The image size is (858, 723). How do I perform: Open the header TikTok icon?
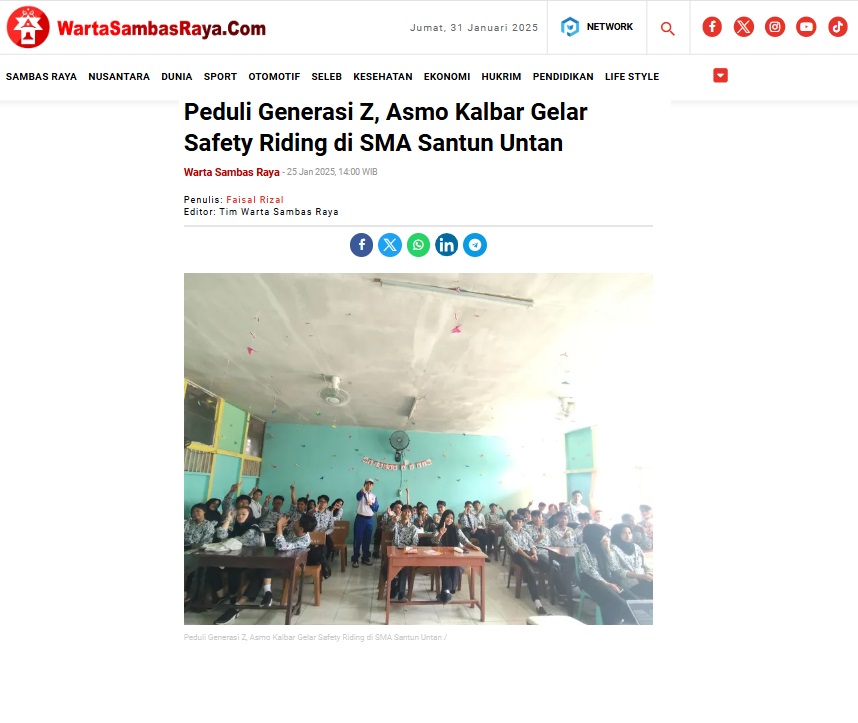[x=838, y=27]
